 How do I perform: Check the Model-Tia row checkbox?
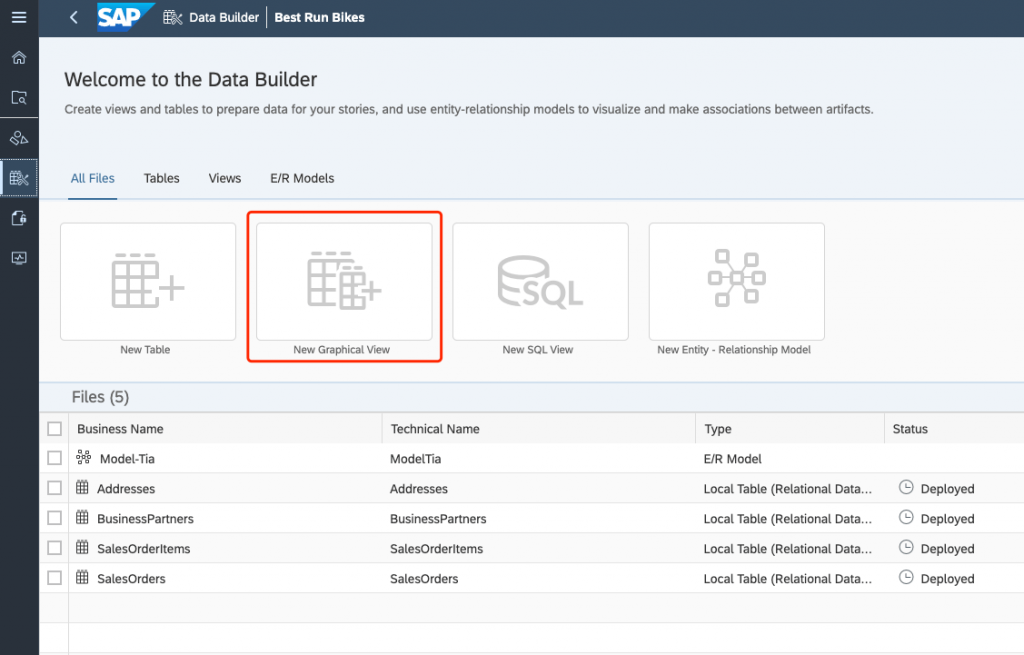55,458
